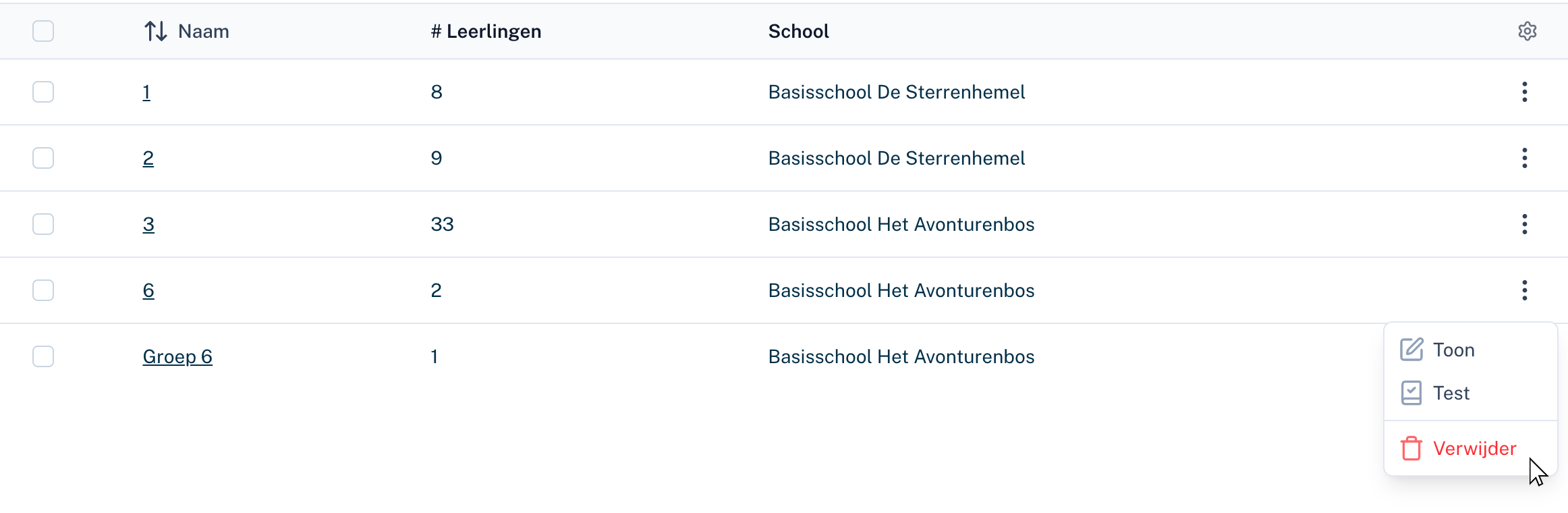Click the three-dot menu for class 6
This screenshot has height=513, width=1568.
(x=1524, y=290)
